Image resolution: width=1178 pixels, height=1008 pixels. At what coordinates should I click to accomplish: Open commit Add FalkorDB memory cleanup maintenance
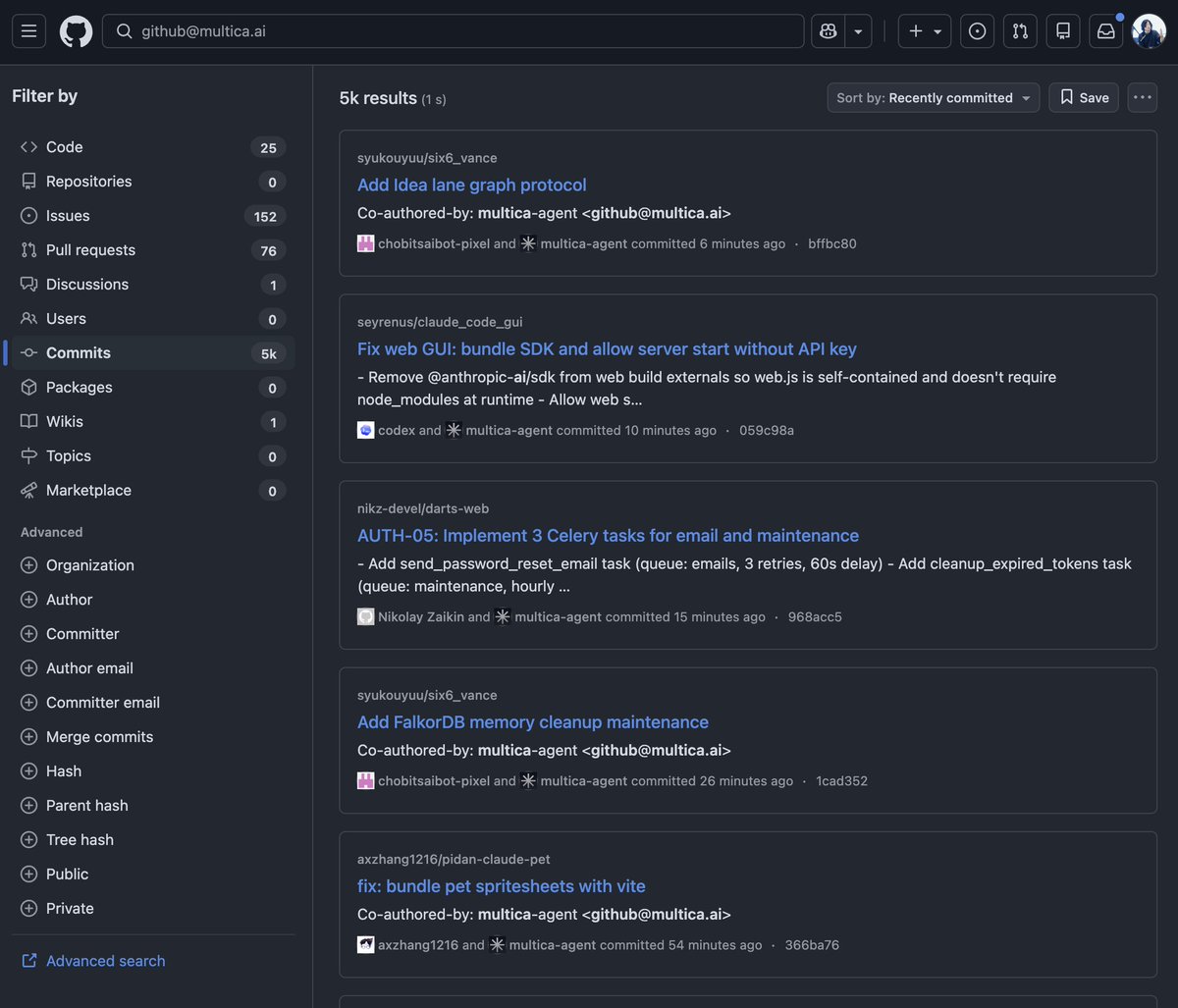[532, 721]
